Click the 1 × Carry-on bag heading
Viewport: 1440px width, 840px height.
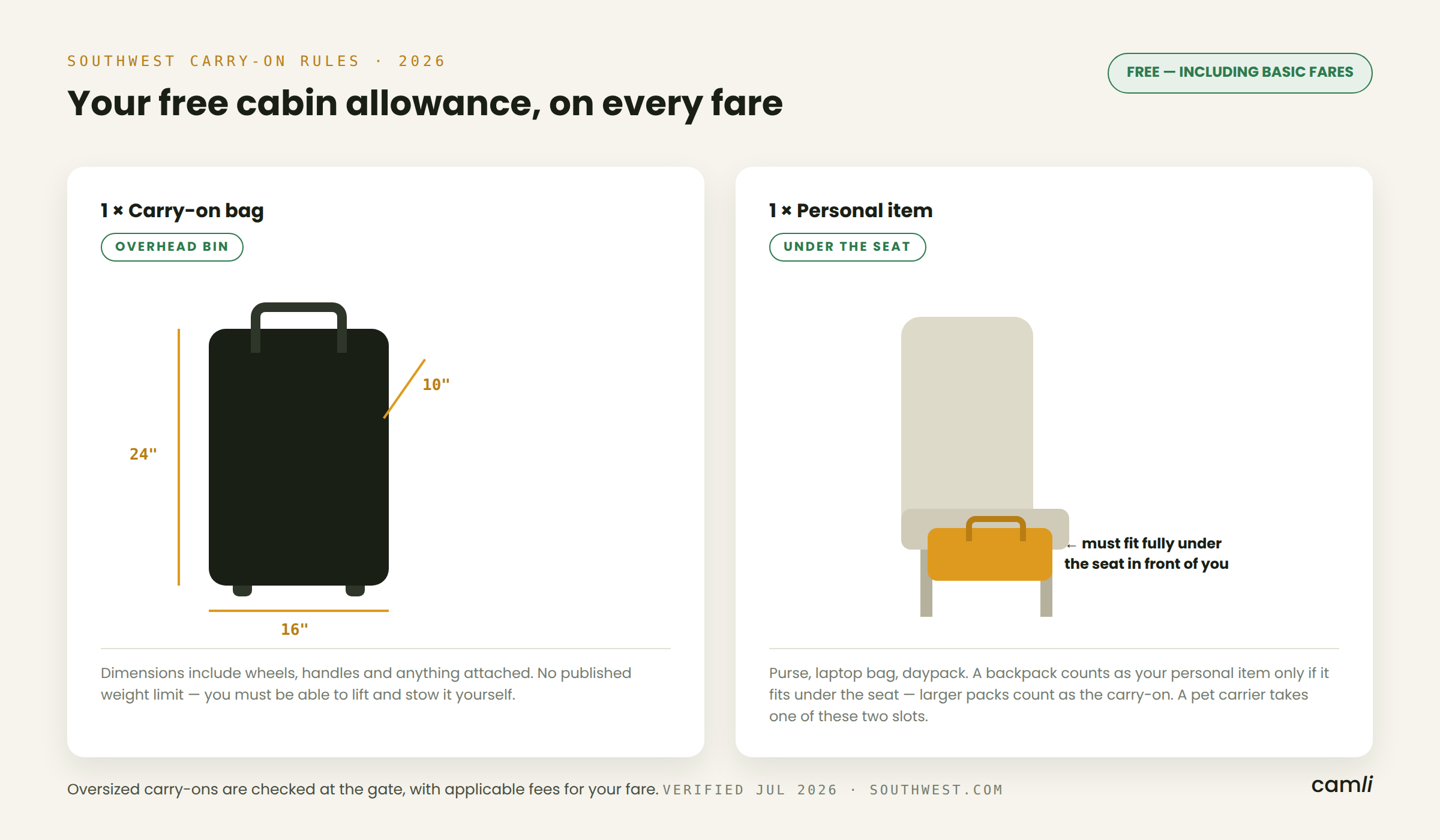182,211
